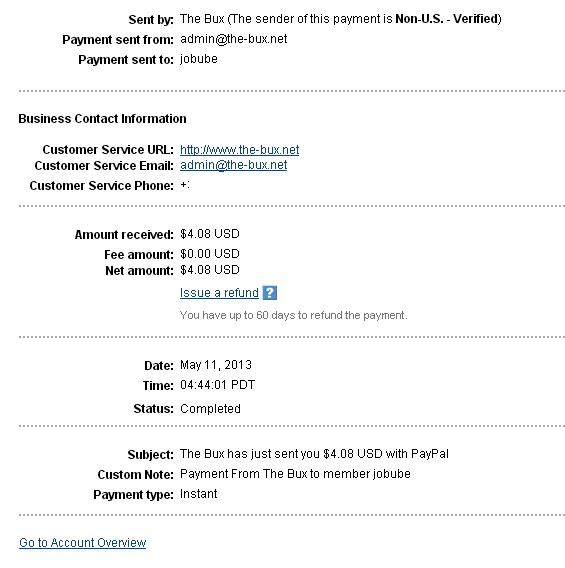
Task: Click the Custom Note payment text
Action: (x=295, y=474)
